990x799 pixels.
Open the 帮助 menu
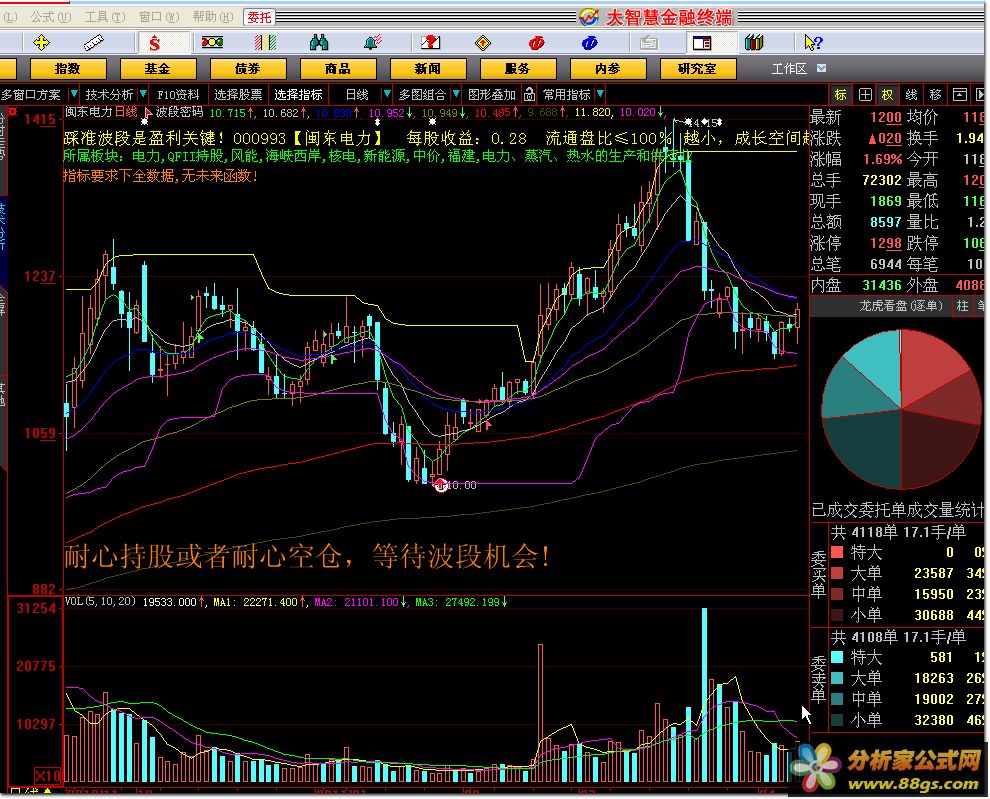[x=213, y=17]
